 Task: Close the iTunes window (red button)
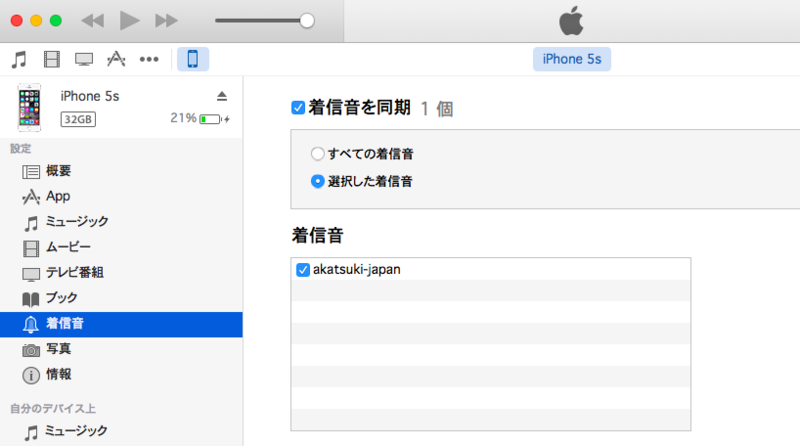pyautogui.click(x=16, y=21)
